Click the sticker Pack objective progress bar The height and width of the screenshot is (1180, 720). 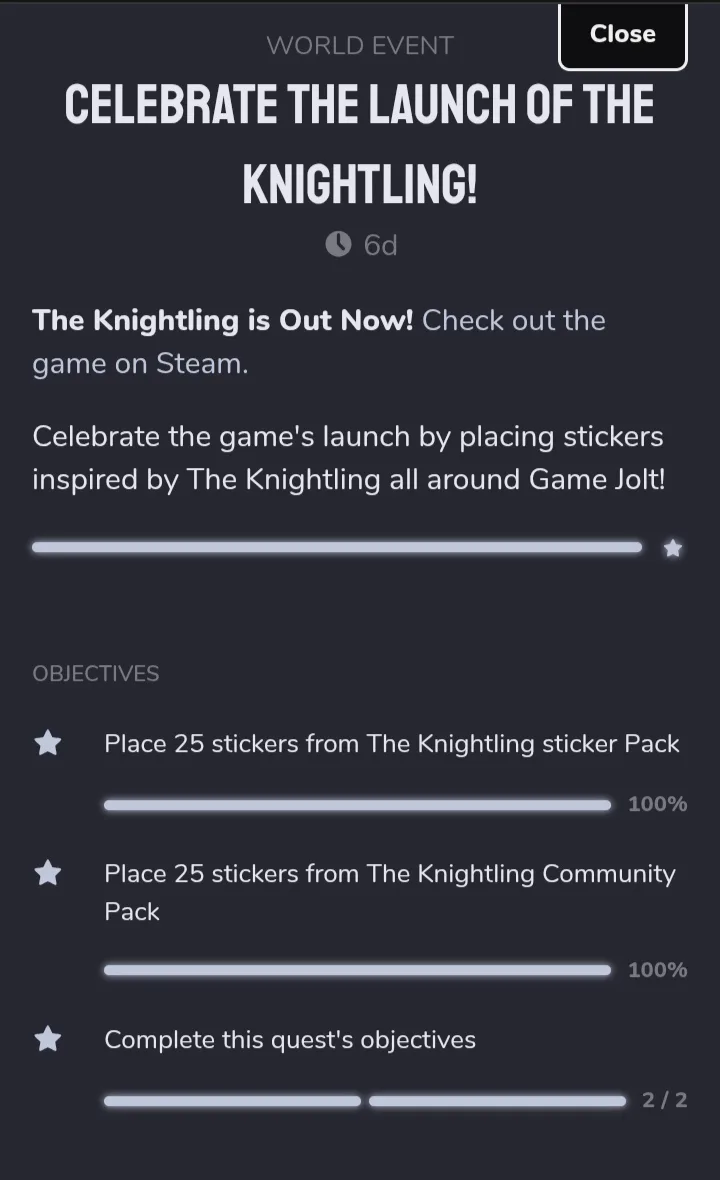tap(357, 805)
